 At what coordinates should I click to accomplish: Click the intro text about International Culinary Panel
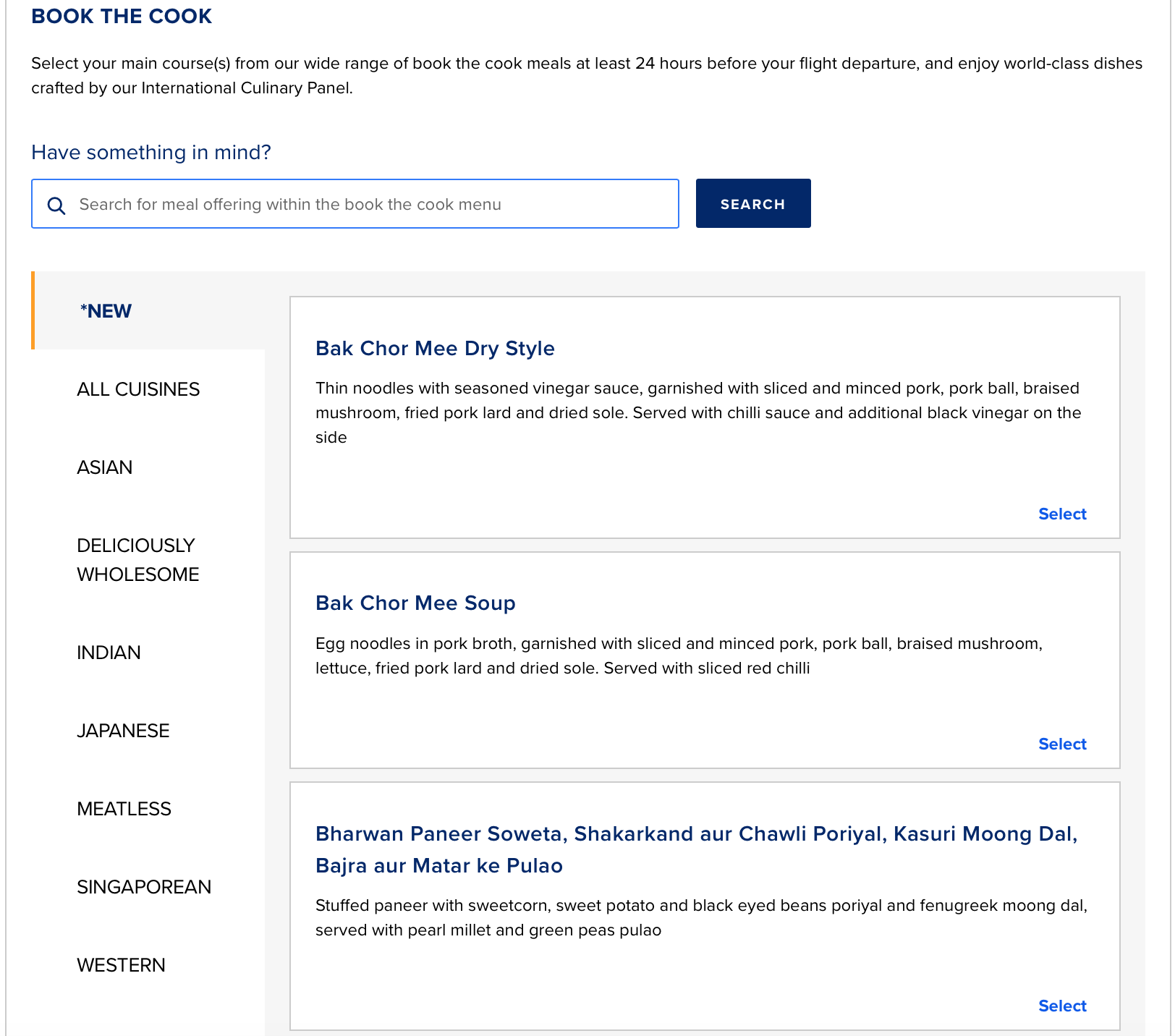587,75
